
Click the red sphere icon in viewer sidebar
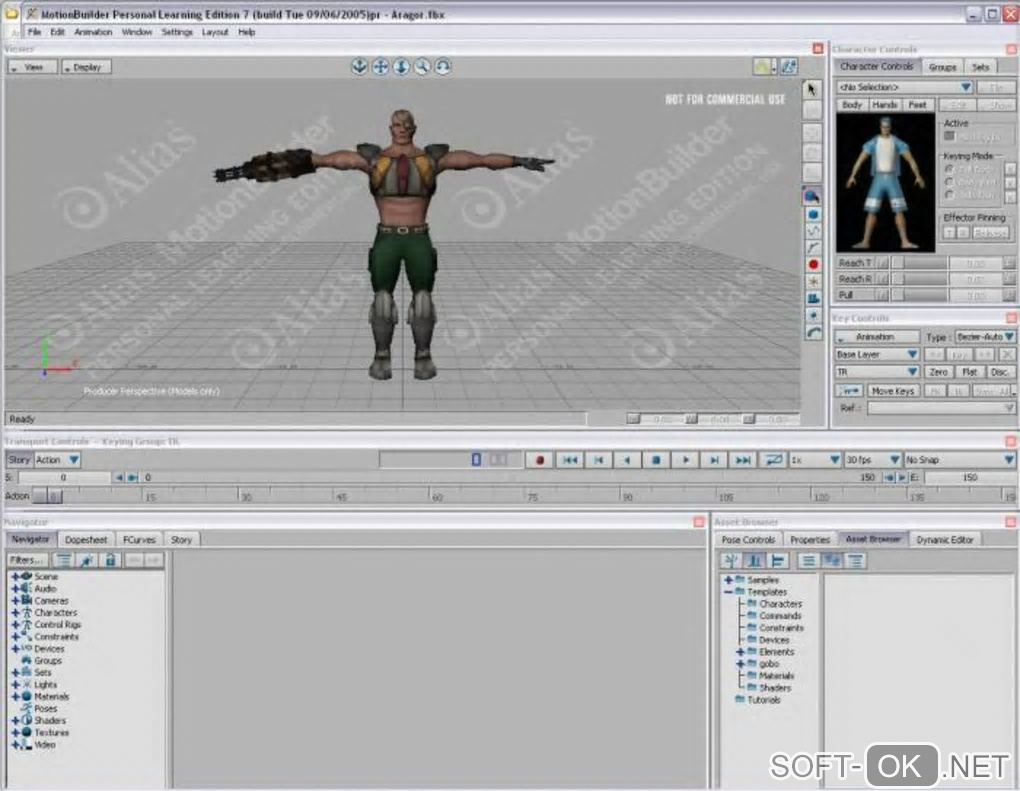(x=813, y=264)
